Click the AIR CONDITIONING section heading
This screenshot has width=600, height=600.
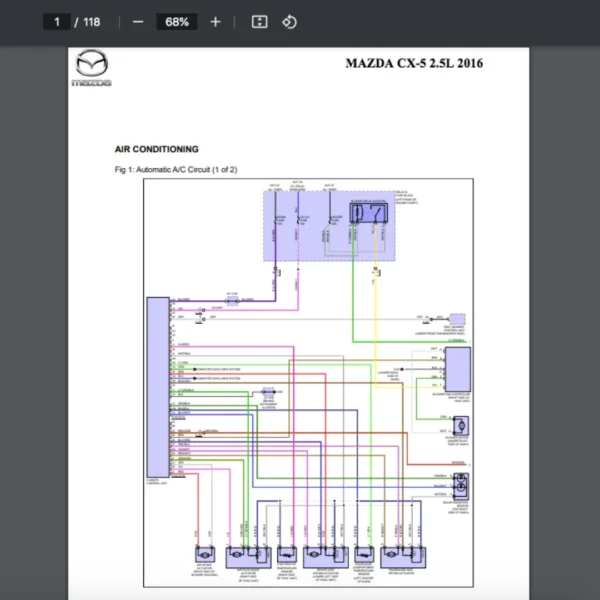[157, 149]
